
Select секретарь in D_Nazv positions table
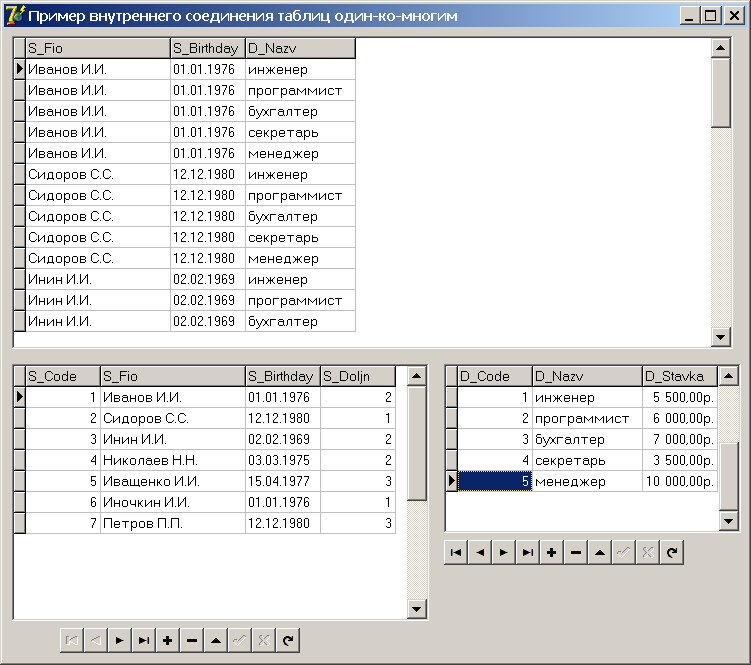587,460
